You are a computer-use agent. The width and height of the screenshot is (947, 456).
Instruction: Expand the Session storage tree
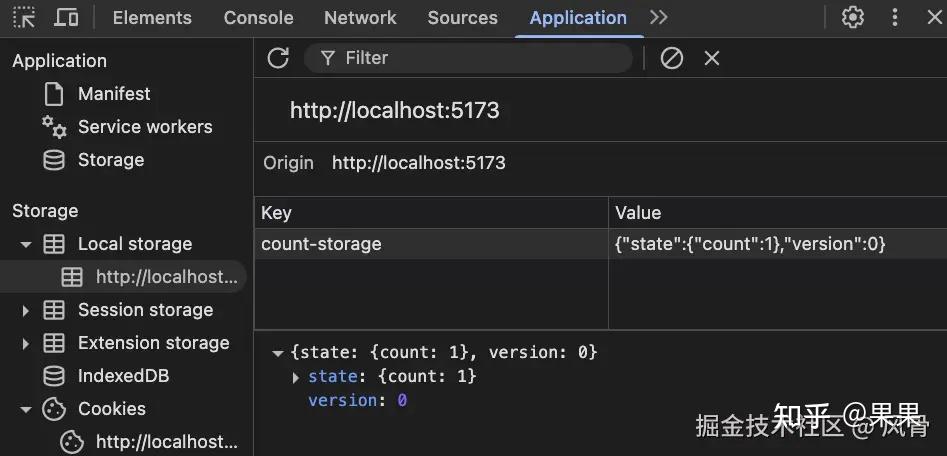point(26,310)
